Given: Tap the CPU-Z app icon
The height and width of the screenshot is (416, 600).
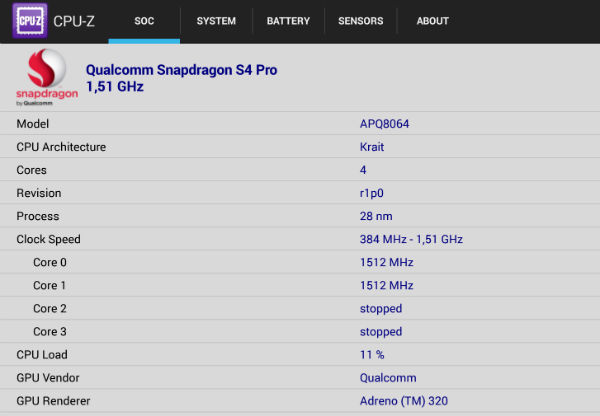Looking at the screenshot, I should point(29,21).
